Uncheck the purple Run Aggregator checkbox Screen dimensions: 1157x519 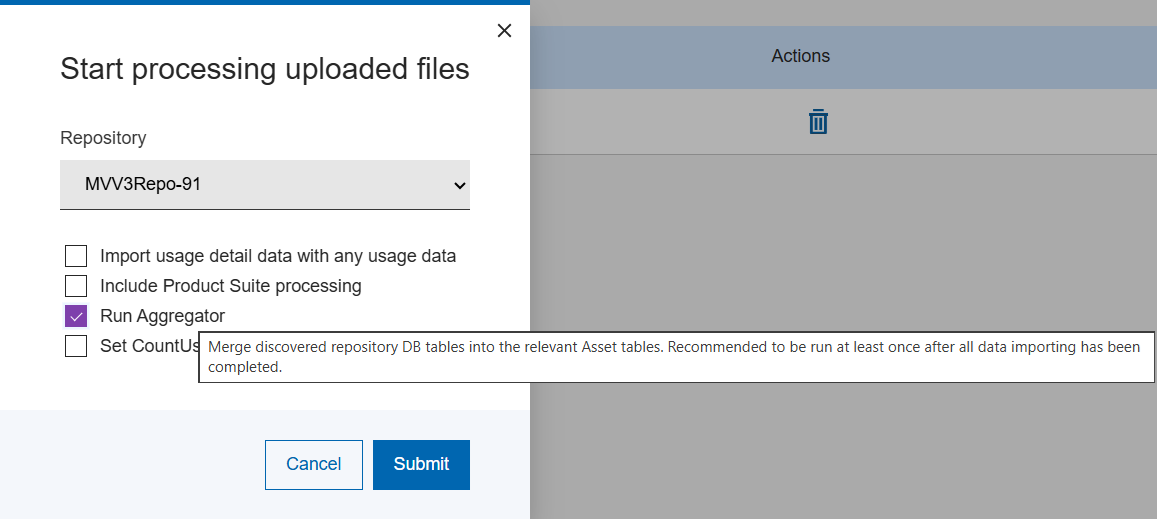point(76,316)
